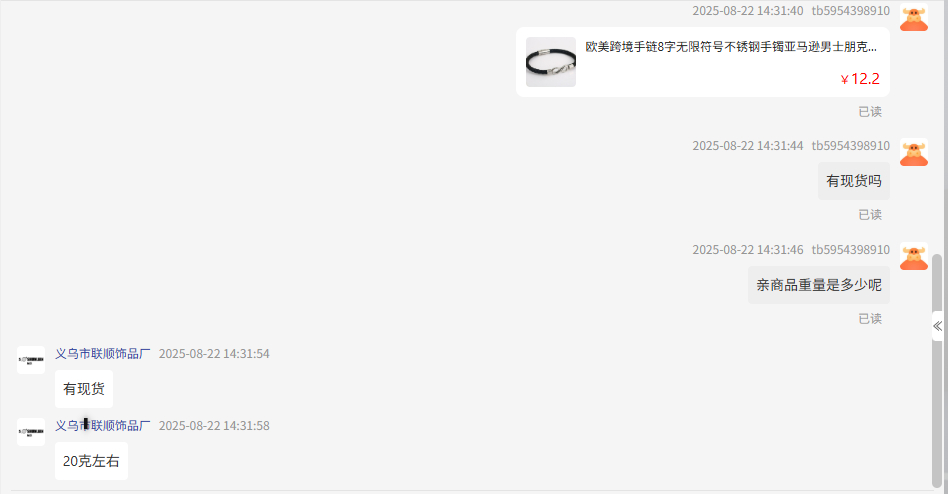
Task: Click username tb5954398910 at 14:31:46
Action: 851,250
